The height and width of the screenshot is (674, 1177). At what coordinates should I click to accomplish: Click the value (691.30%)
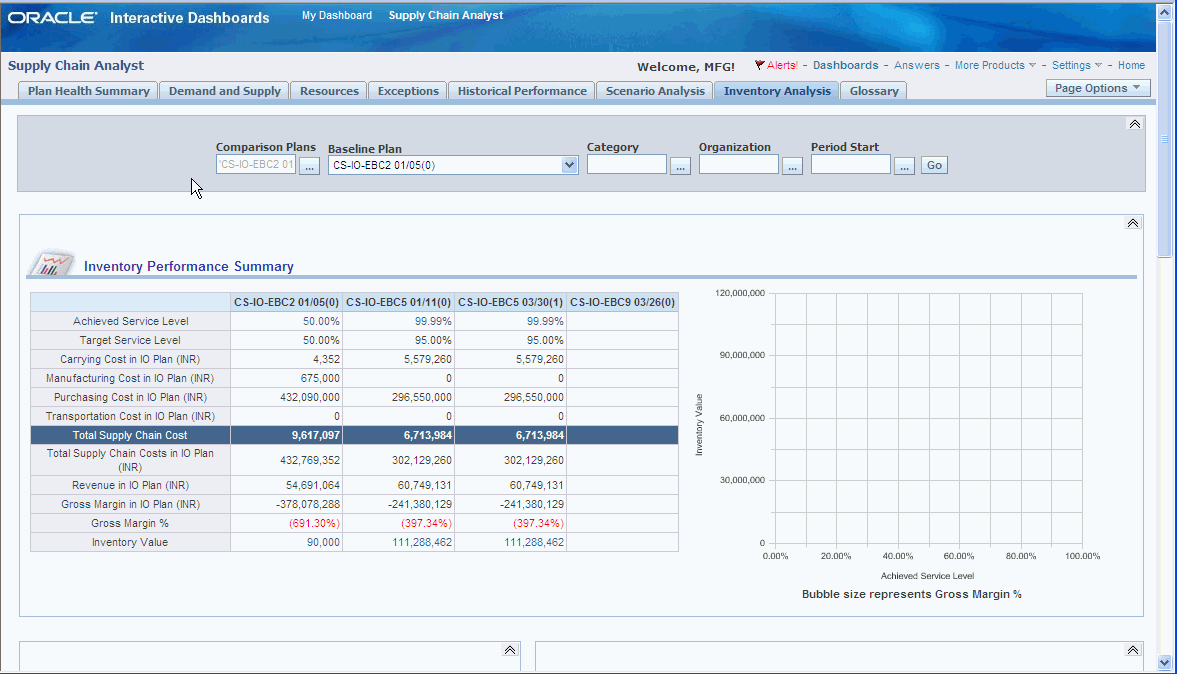314,523
